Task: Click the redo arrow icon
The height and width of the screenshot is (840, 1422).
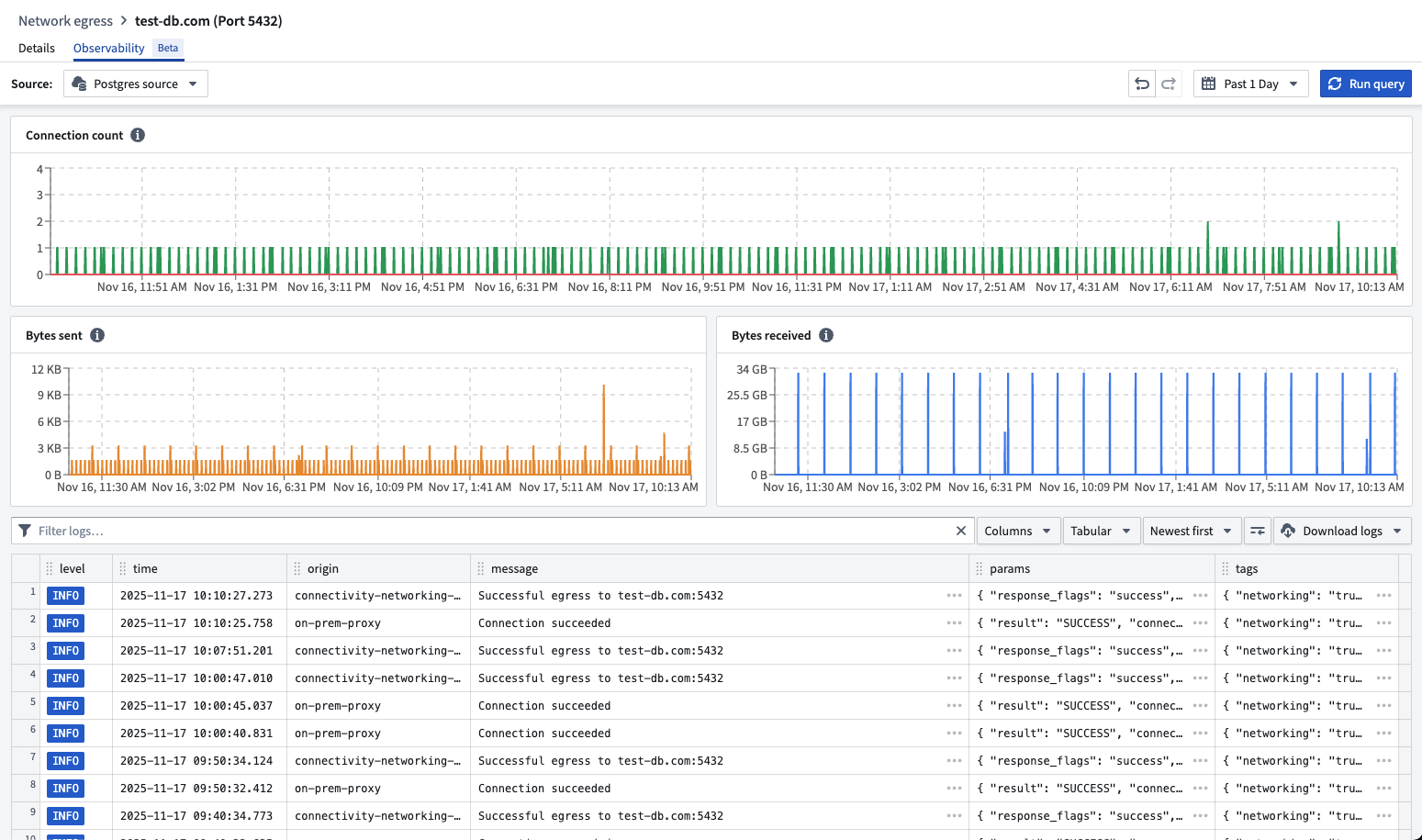Action: coord(1169,83)
